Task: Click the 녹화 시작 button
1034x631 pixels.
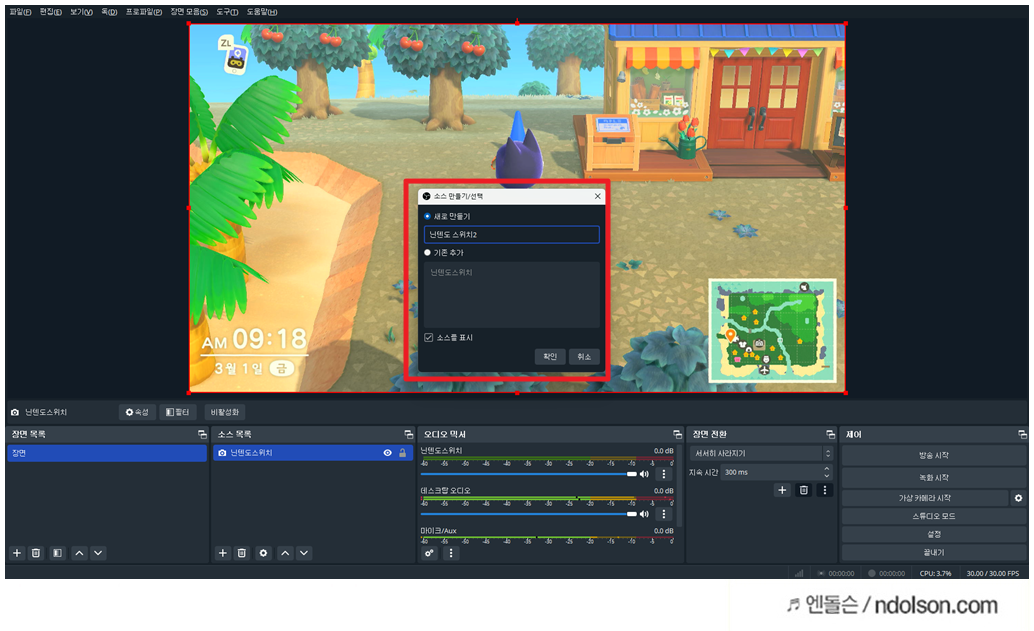Action: pyautogui.click(x=934, y=477)
